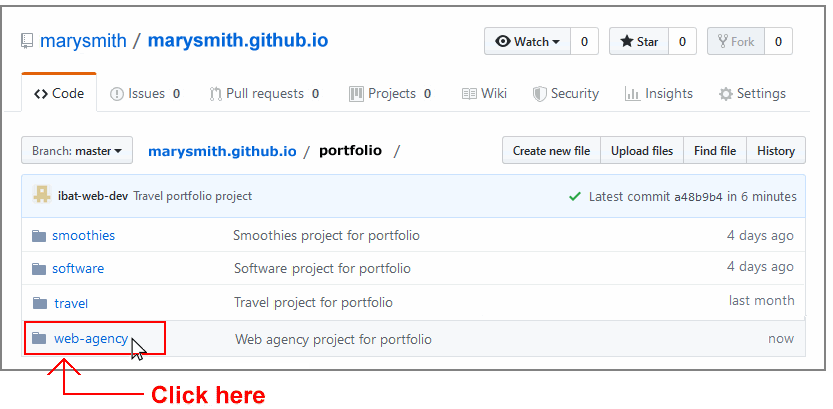Open the software folder
The image size is (833, 409).
click(x=78, y=268)
